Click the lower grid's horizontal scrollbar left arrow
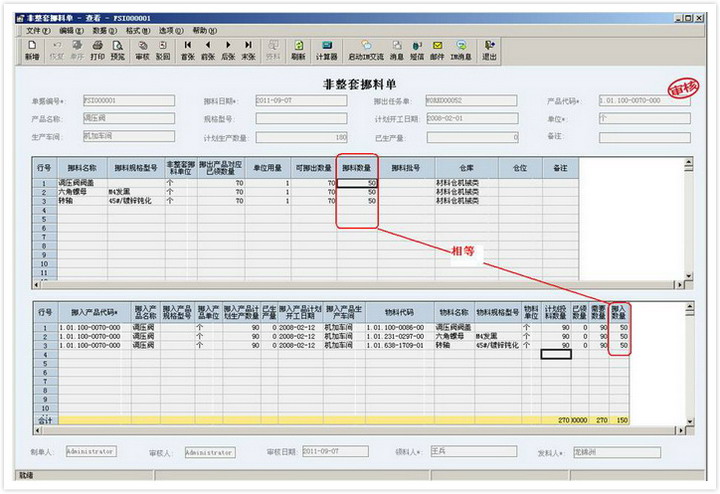This screenshot has height=494, width=720. tap(37, 431)
